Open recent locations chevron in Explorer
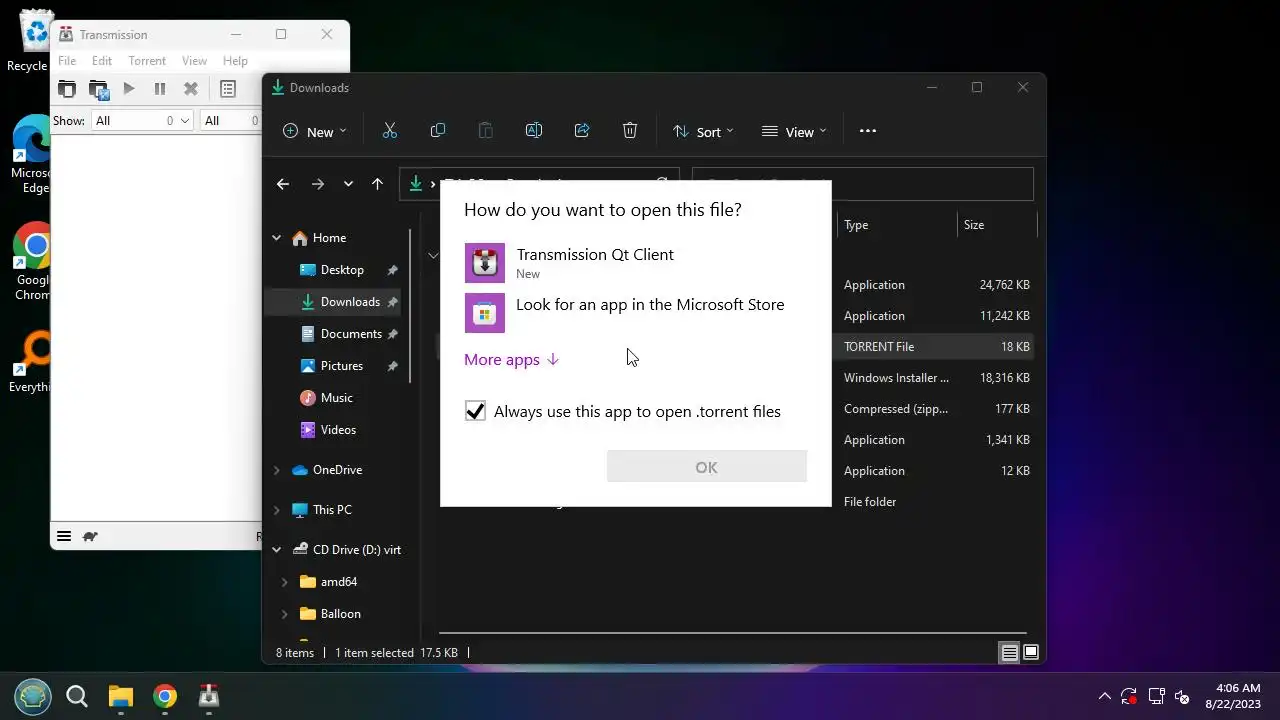The width and height of the screenshot is (1280, 720). 348,184
